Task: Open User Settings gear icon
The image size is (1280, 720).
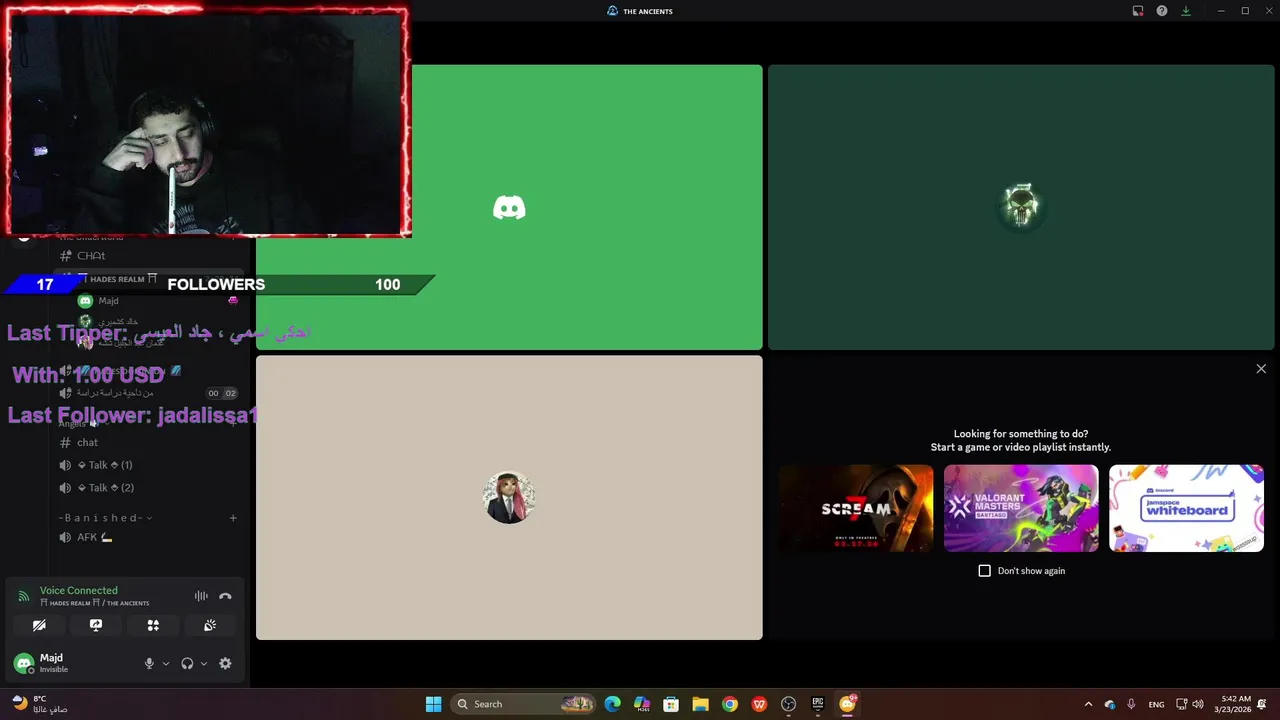Action: pyautogui.click(x=225, y=663)
